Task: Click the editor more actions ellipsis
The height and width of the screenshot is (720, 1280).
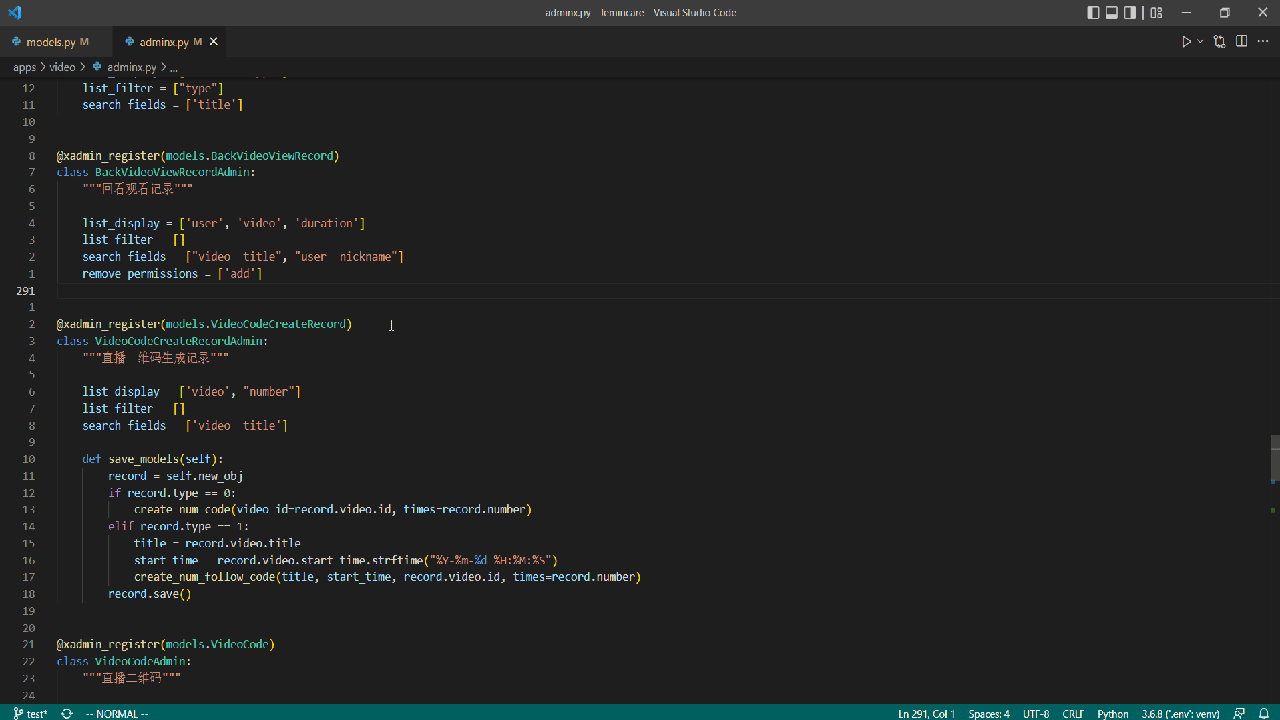Action: click(x=1261, y=41)
